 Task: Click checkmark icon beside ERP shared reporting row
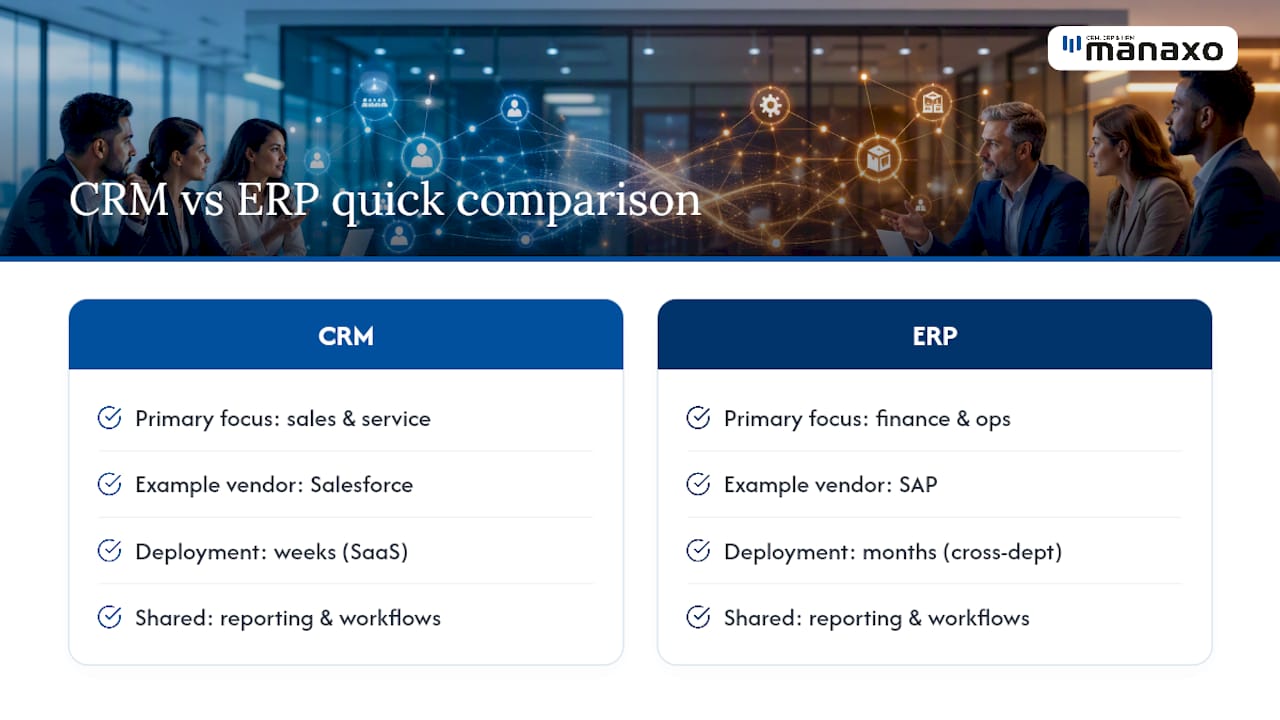698,617
